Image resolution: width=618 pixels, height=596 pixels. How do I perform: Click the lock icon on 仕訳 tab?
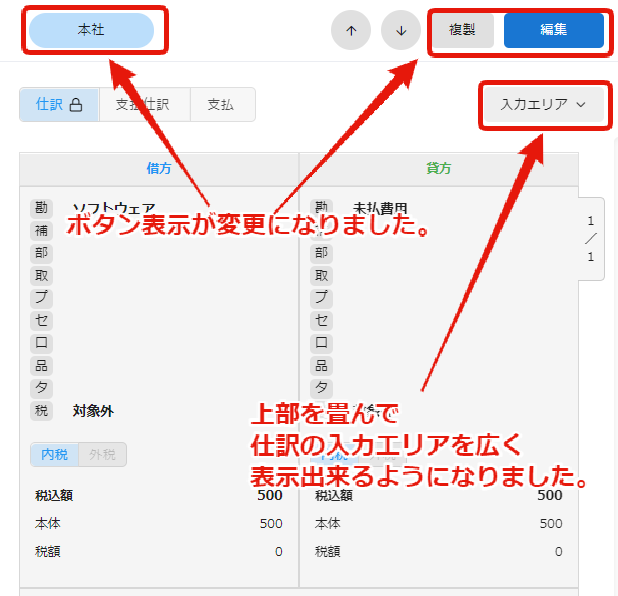[x=76, y=105]
